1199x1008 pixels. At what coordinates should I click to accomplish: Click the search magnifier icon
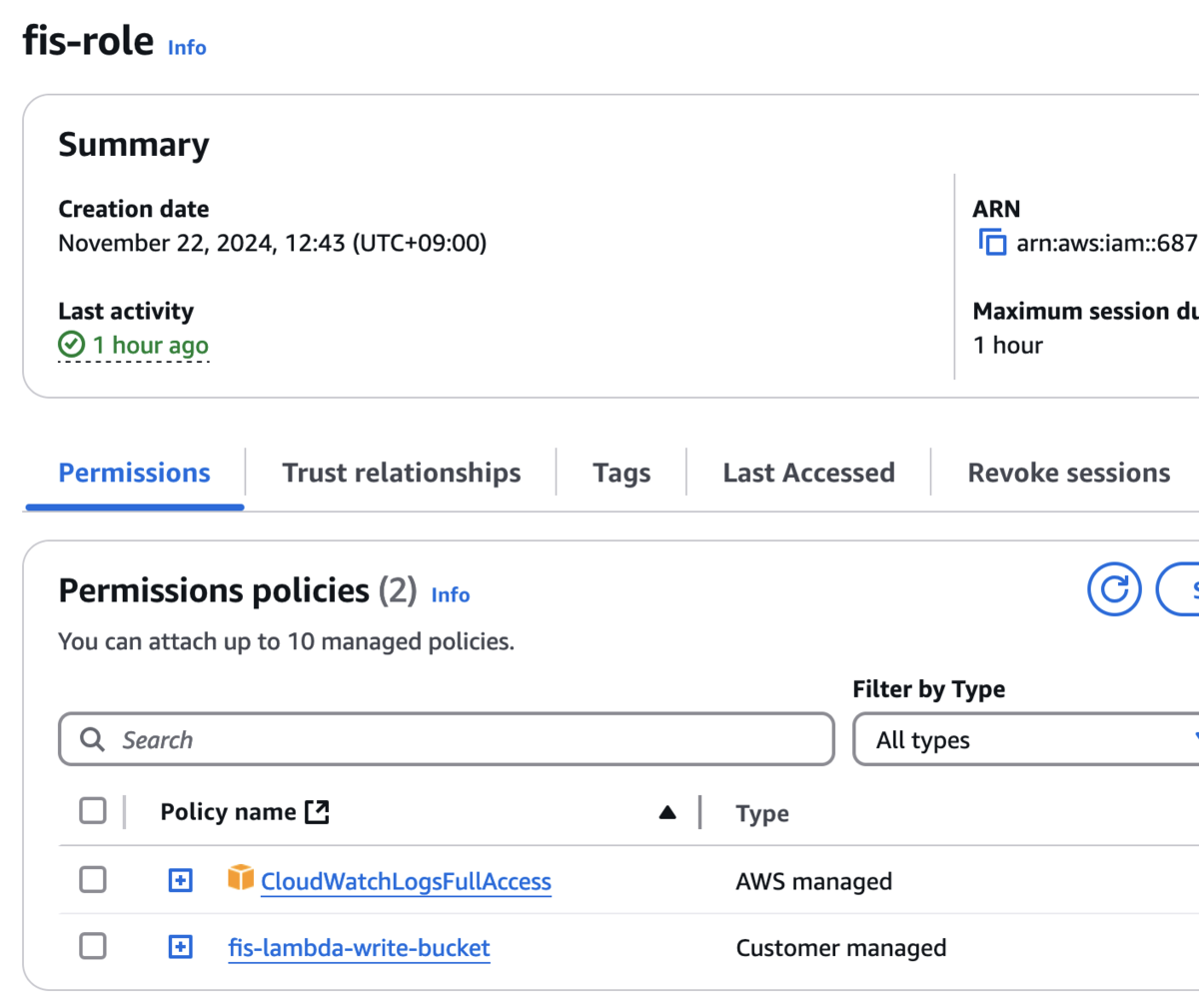(x=93, y=739)
